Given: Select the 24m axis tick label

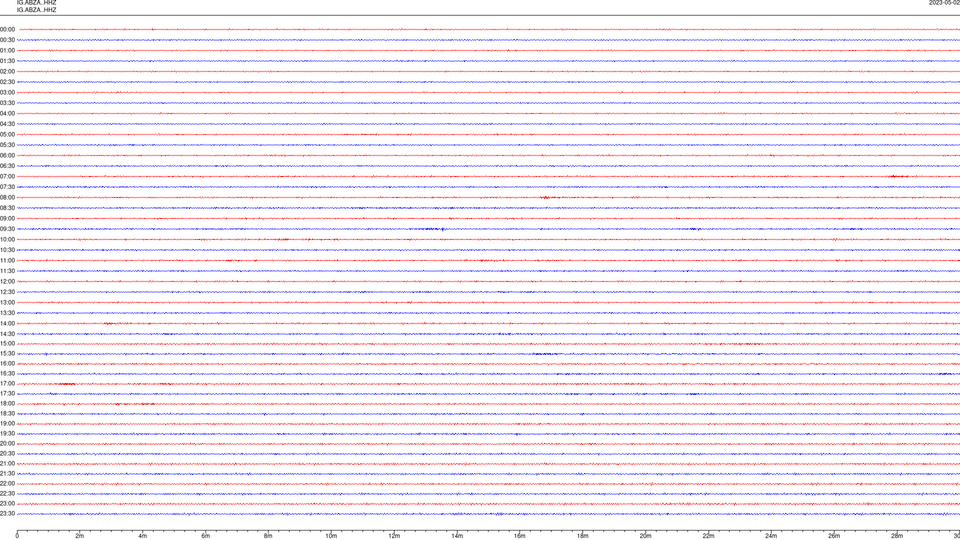Looking at the screenshot, I should pos(771,536).
